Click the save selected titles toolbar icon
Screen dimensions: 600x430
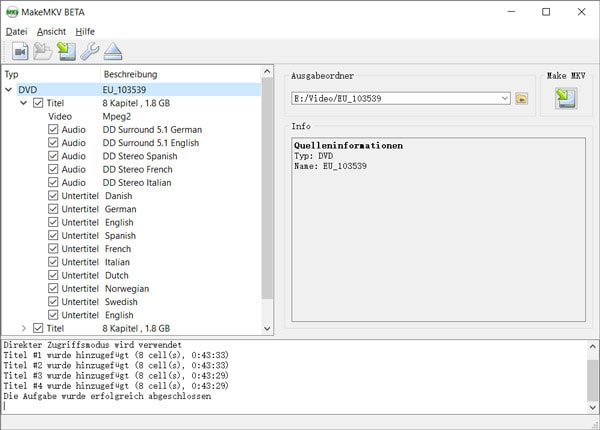click(66, 51)
